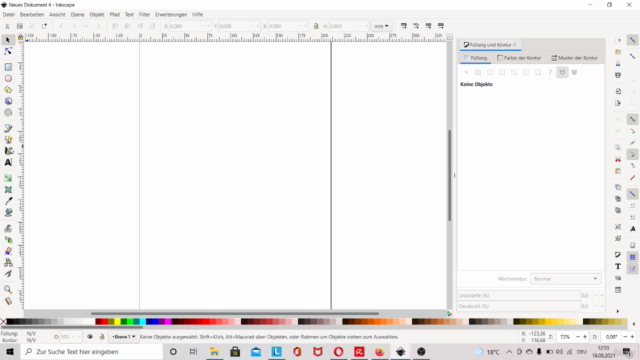Close the Füllung und Kontur panel tab
This screenshot has height=360, width=640.
[515, 44]
